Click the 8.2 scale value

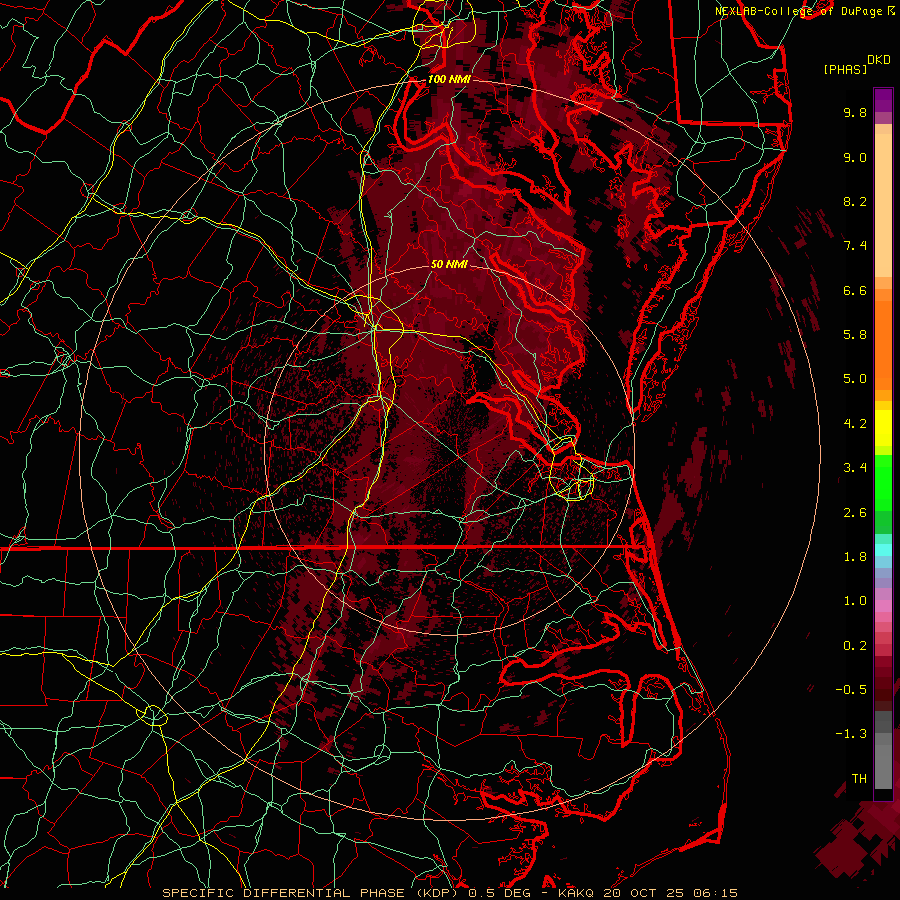coord(855,201)
